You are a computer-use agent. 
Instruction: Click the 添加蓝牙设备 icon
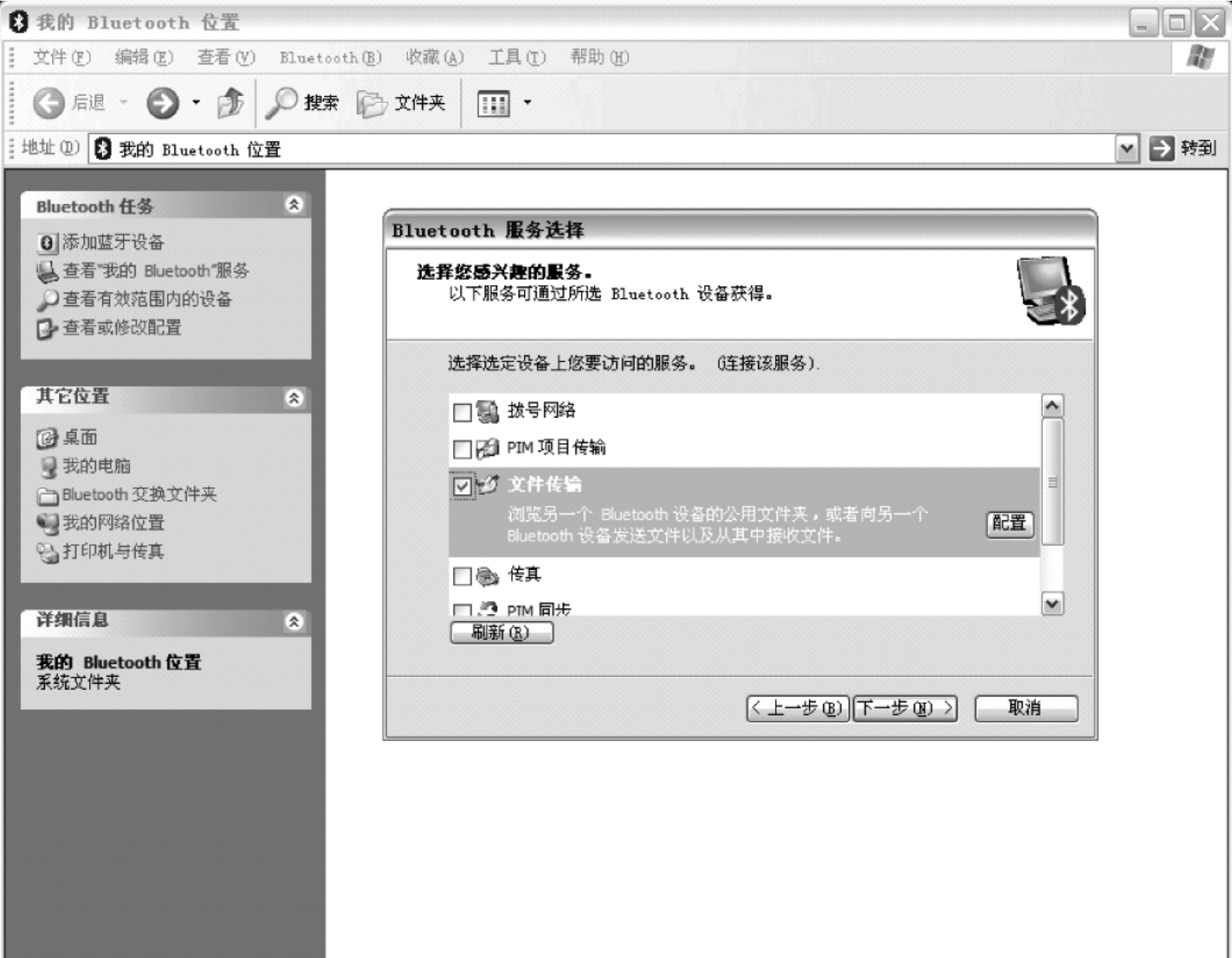tap(46, 243)
